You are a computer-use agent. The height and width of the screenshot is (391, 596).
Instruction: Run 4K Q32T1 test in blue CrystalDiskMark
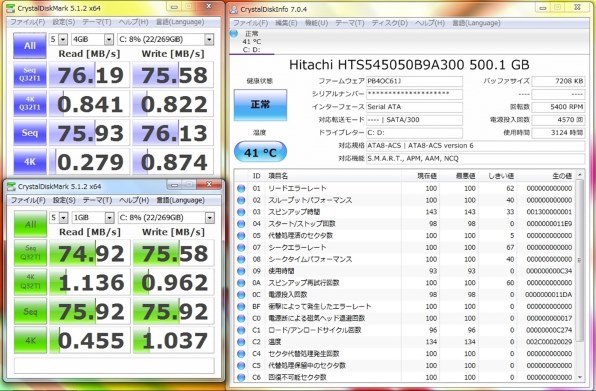point(30,103)
